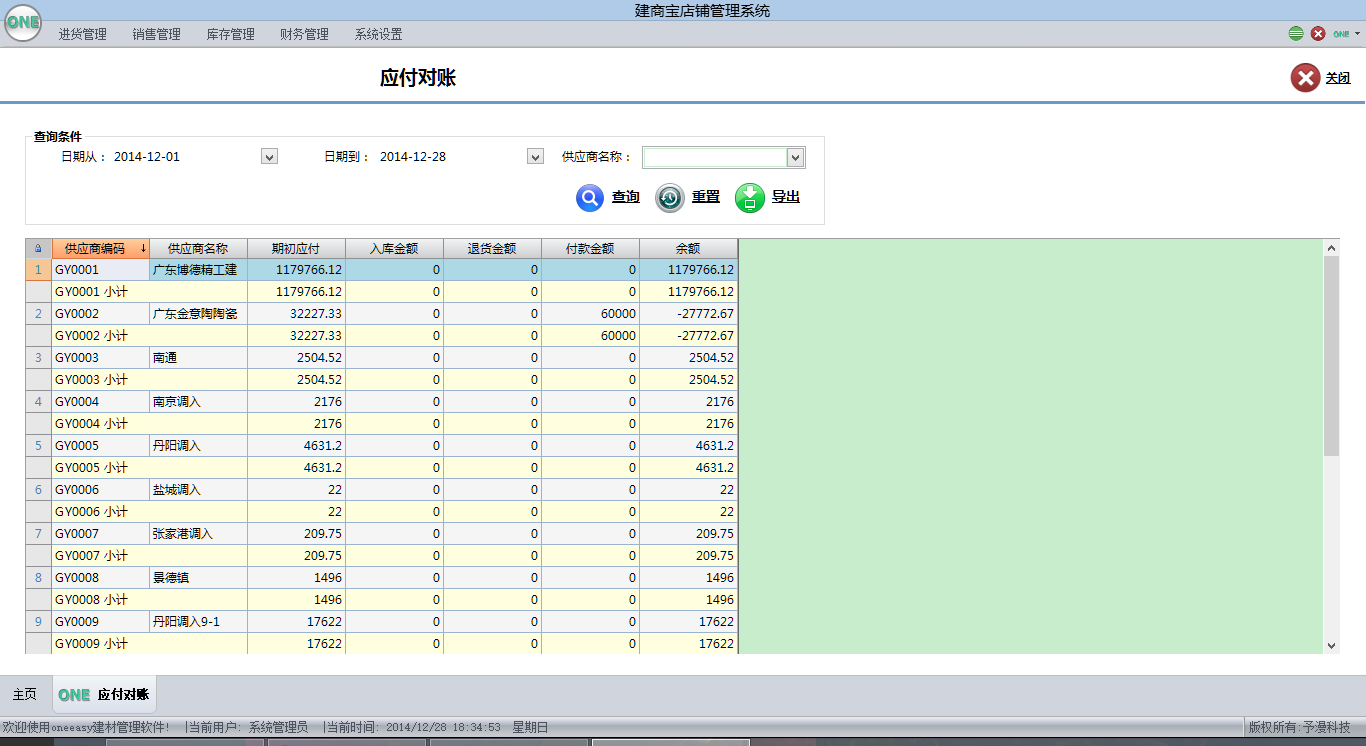Switch to the 主页 tab
1366x746 pixels.
[25, 694]
